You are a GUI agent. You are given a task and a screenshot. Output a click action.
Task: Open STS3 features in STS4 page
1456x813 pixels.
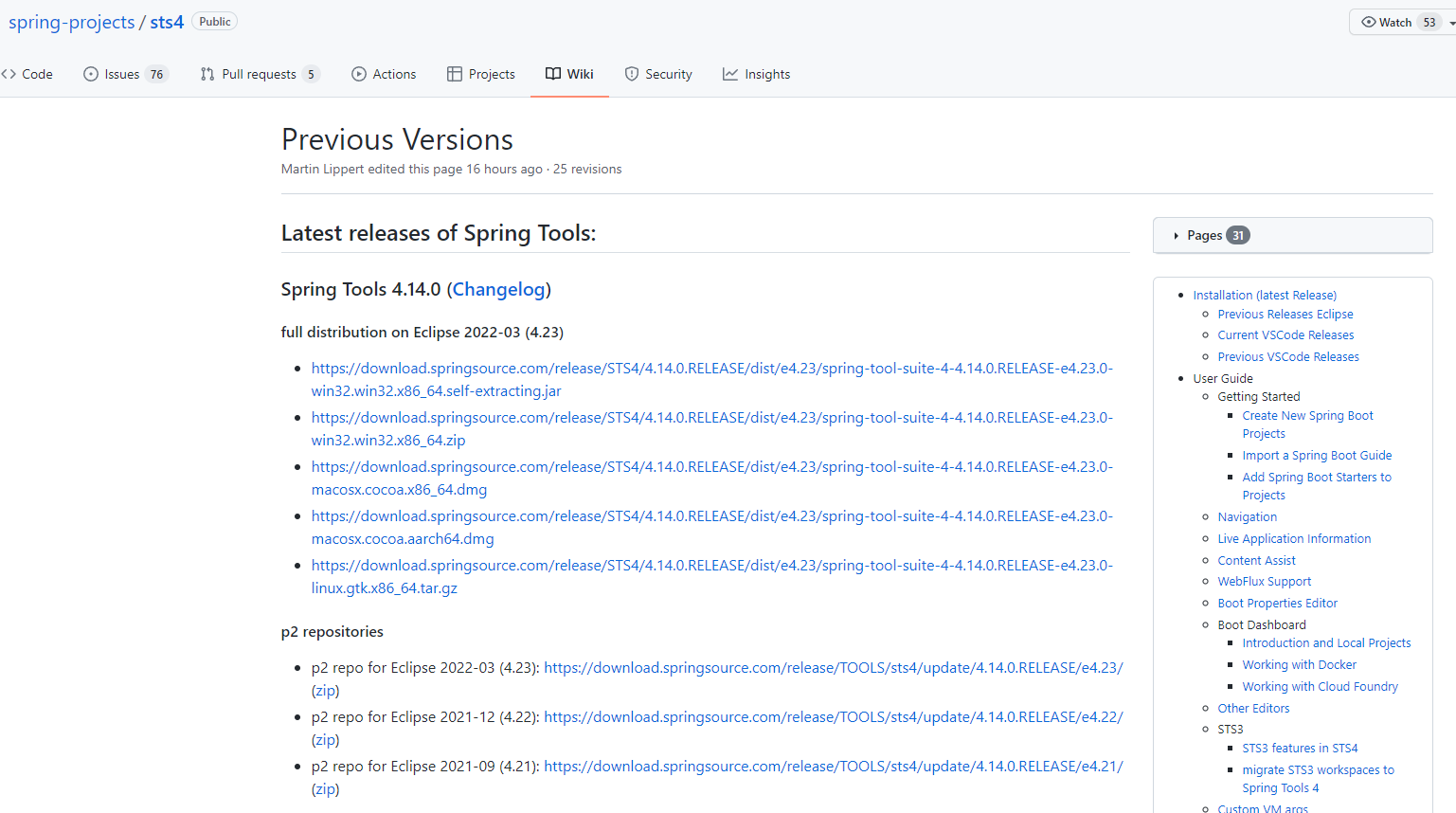[1300, 749]
